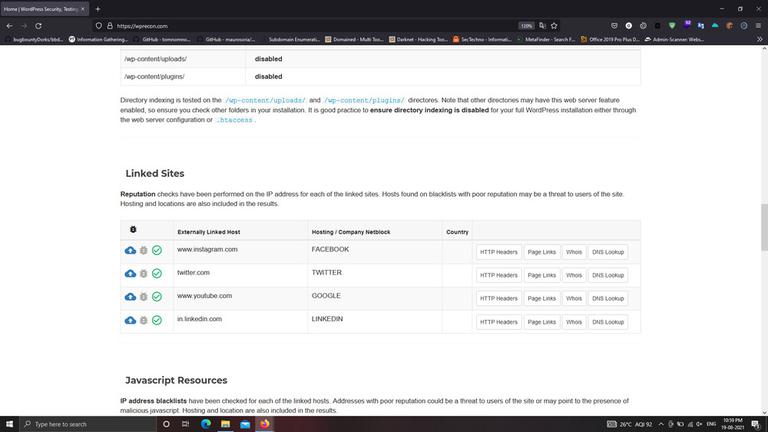Click the .htaccess link

(235, 120)
